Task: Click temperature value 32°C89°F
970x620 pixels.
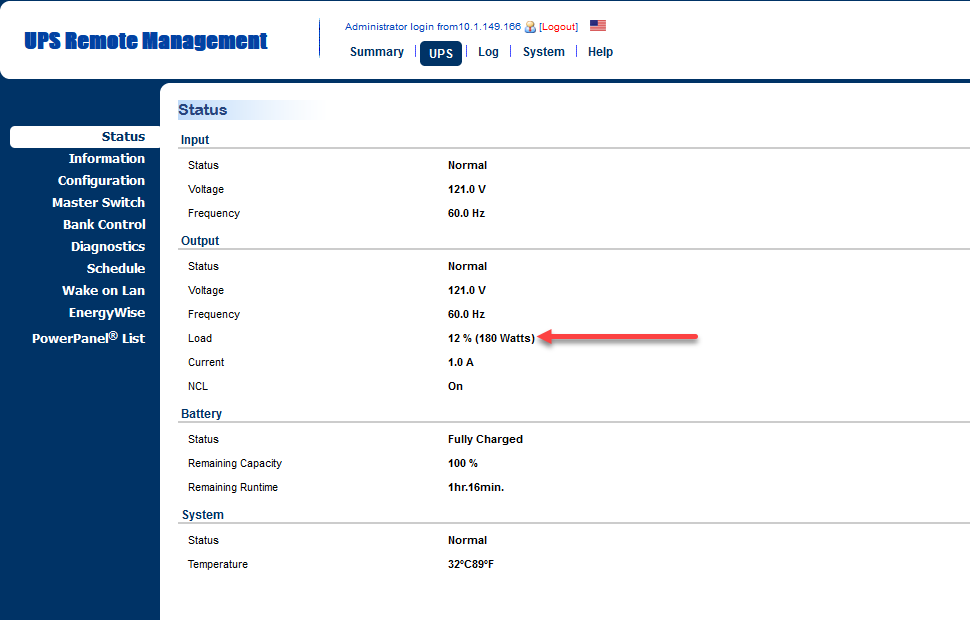Action: tap(471, 564)
